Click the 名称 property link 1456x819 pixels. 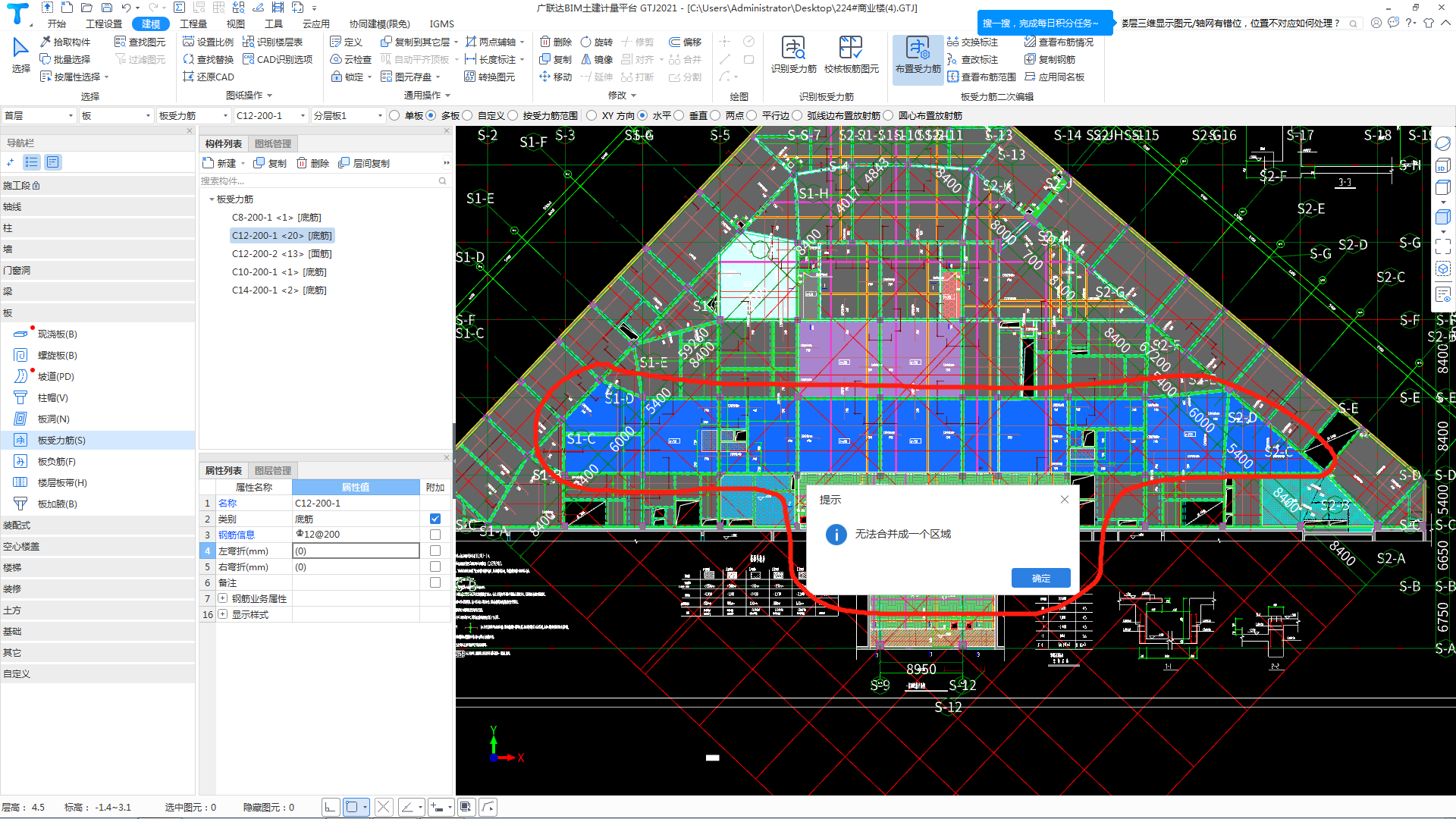click(227, 503)
